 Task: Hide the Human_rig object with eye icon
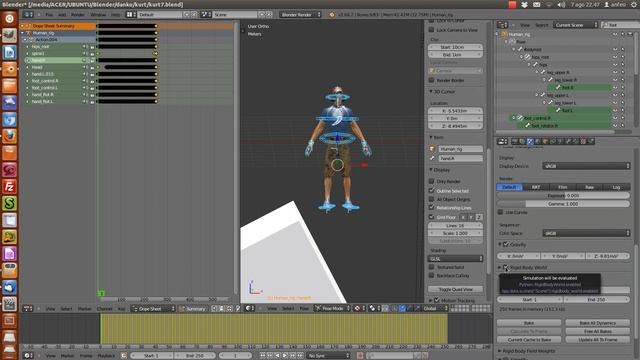(x=615, y=34)
